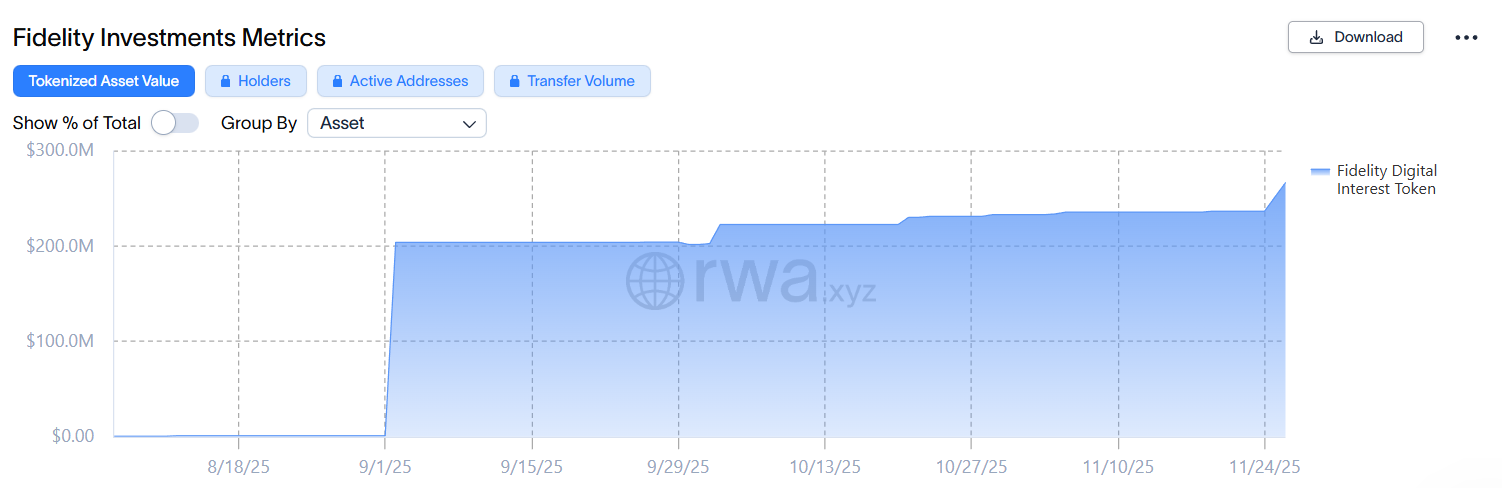Click the lock icon on Active Addresses
This screenshot has width=1502, height=488.
pos(338,81)
